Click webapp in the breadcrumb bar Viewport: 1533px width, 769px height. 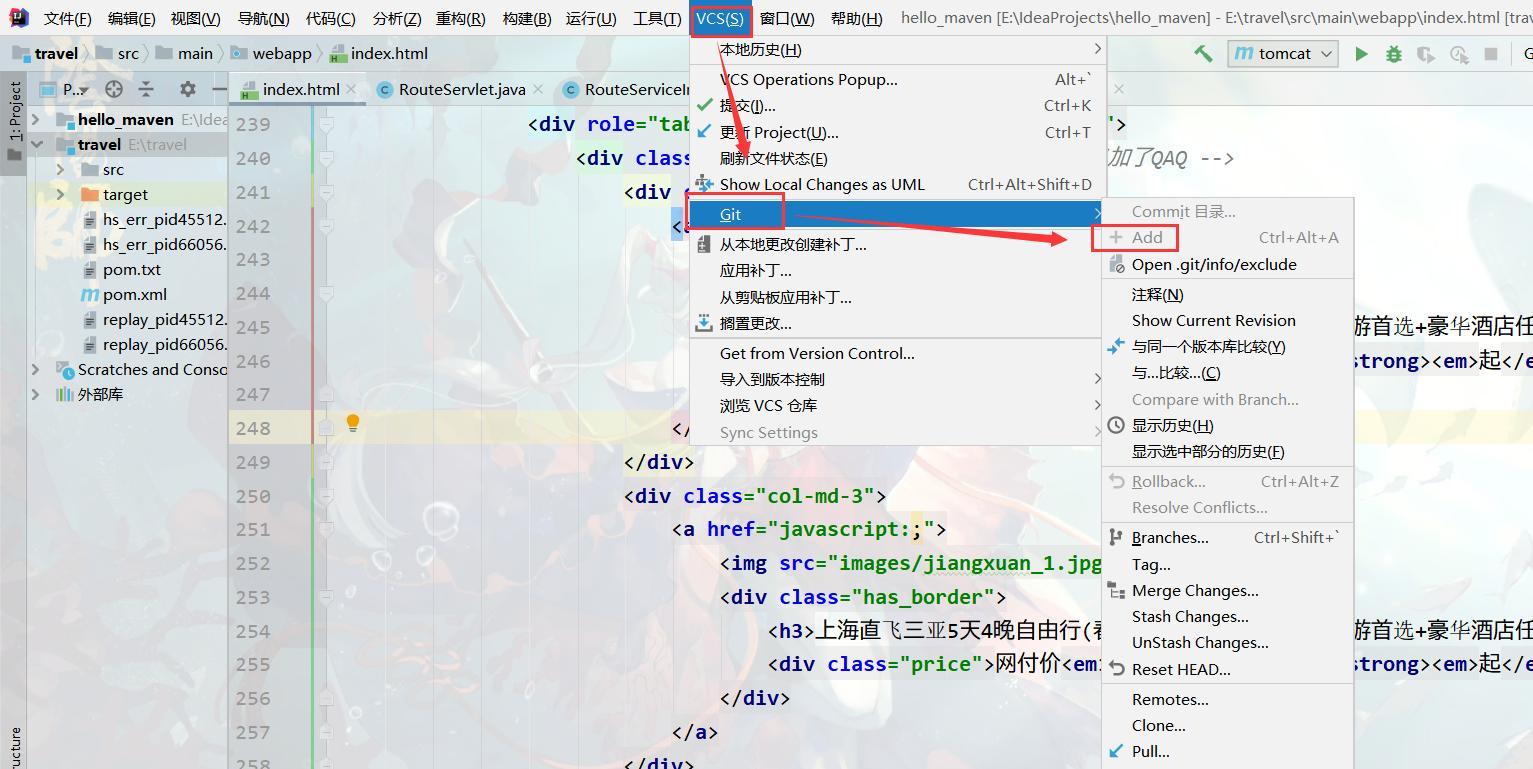[282, 54]
